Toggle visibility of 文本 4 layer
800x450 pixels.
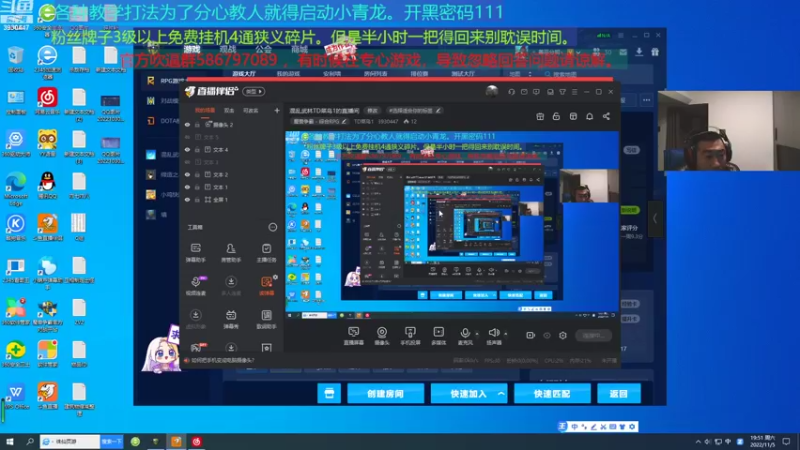[x=187, y=149]
